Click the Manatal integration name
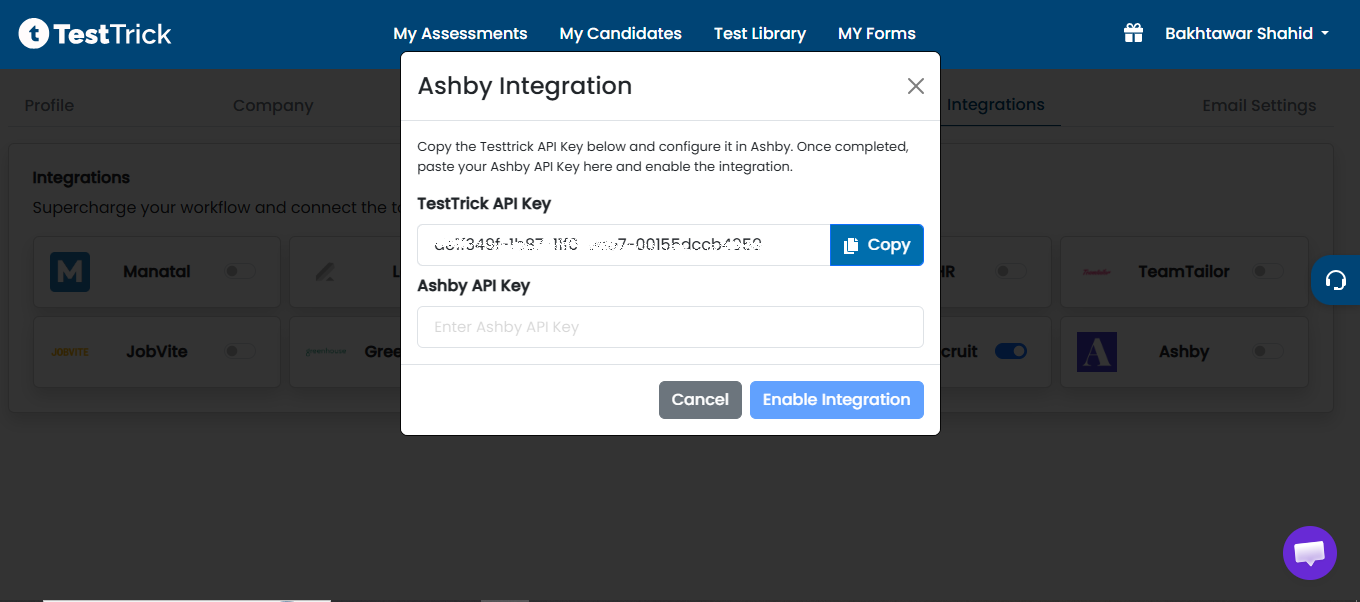The image size is (1360, 602). point(157,272)
